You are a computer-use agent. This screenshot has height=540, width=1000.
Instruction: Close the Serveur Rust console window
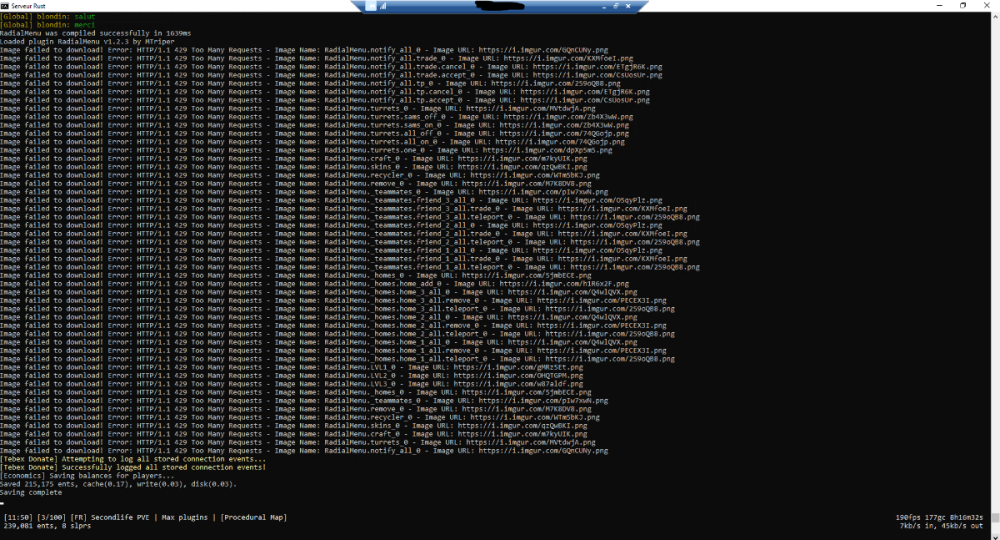(x=987, y=5)
